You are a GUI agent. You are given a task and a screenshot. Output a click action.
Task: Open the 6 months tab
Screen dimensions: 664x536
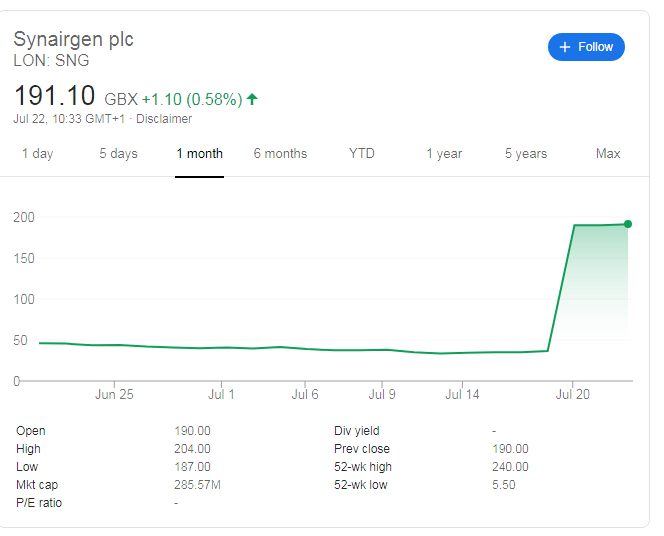[280, 153]
